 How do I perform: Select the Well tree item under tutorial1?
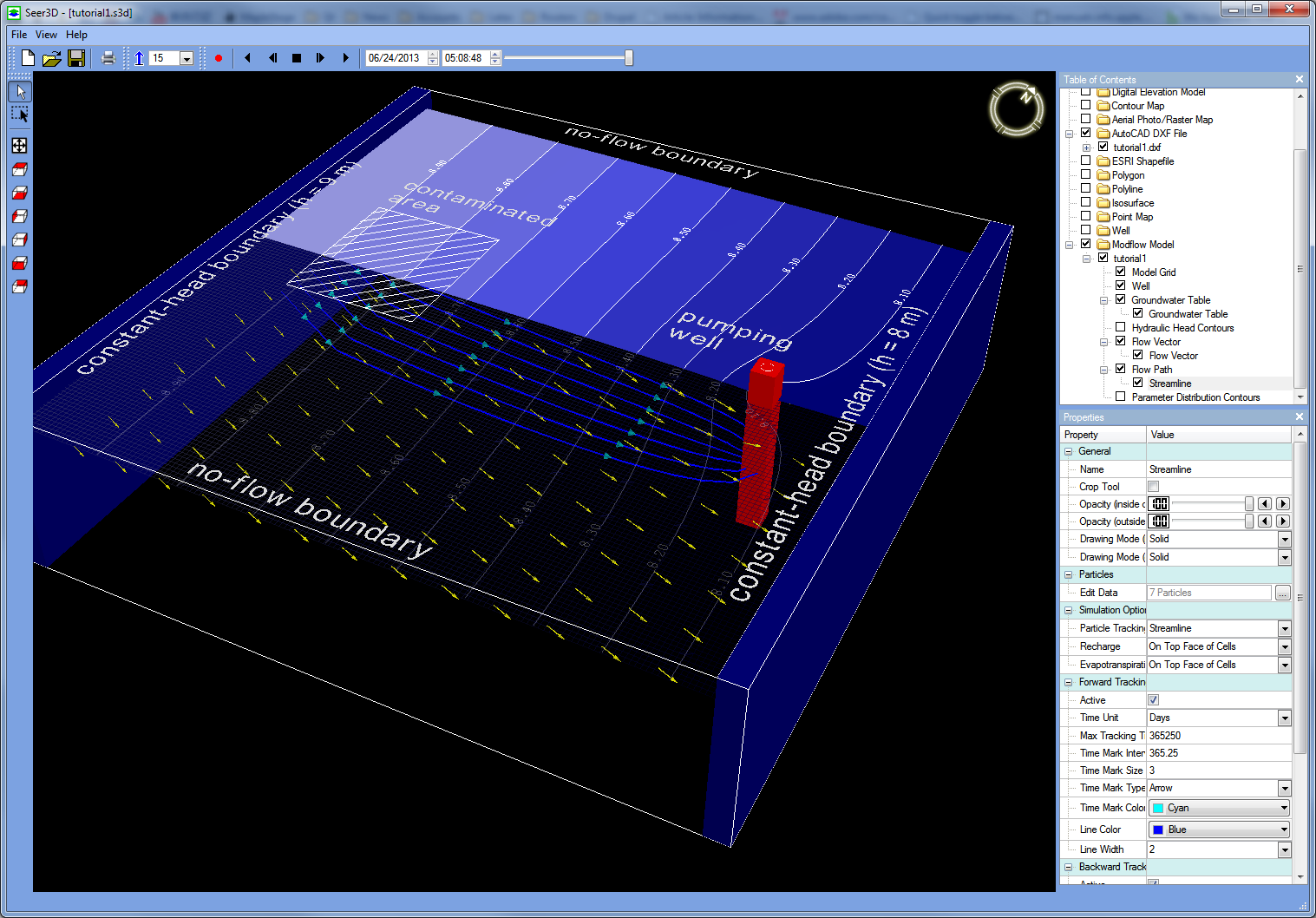coord(1141,286)
